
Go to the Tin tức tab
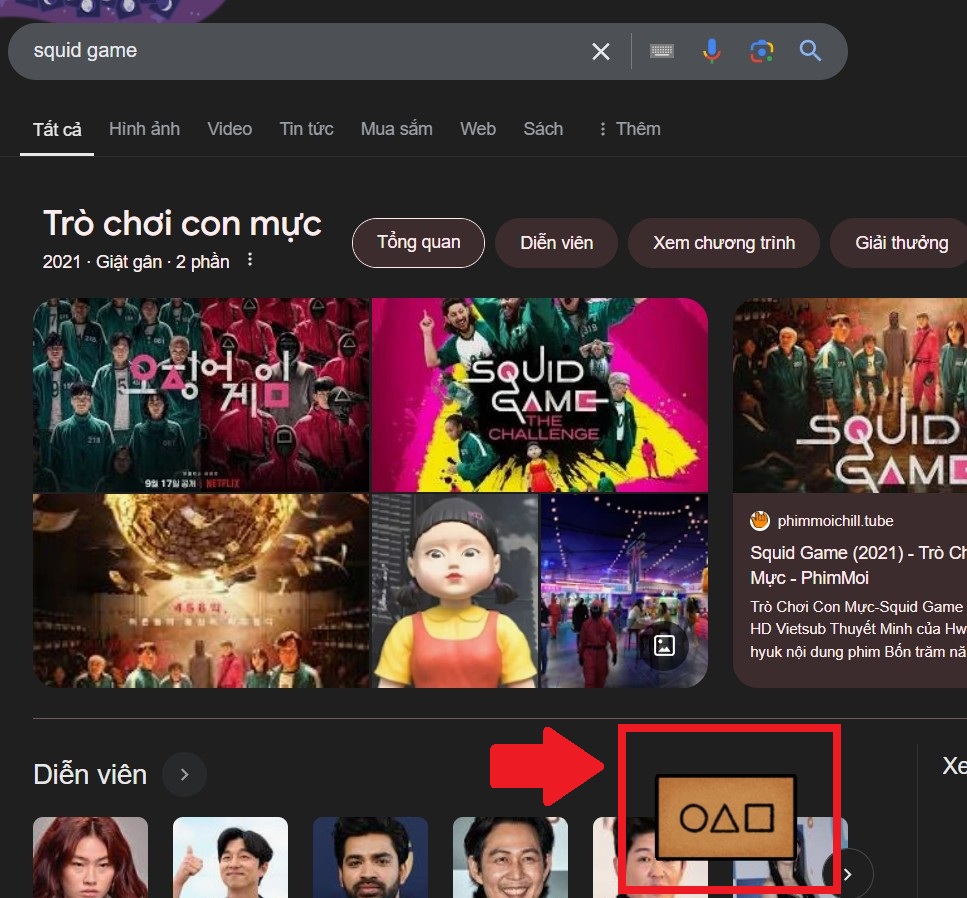pos(307,129)
